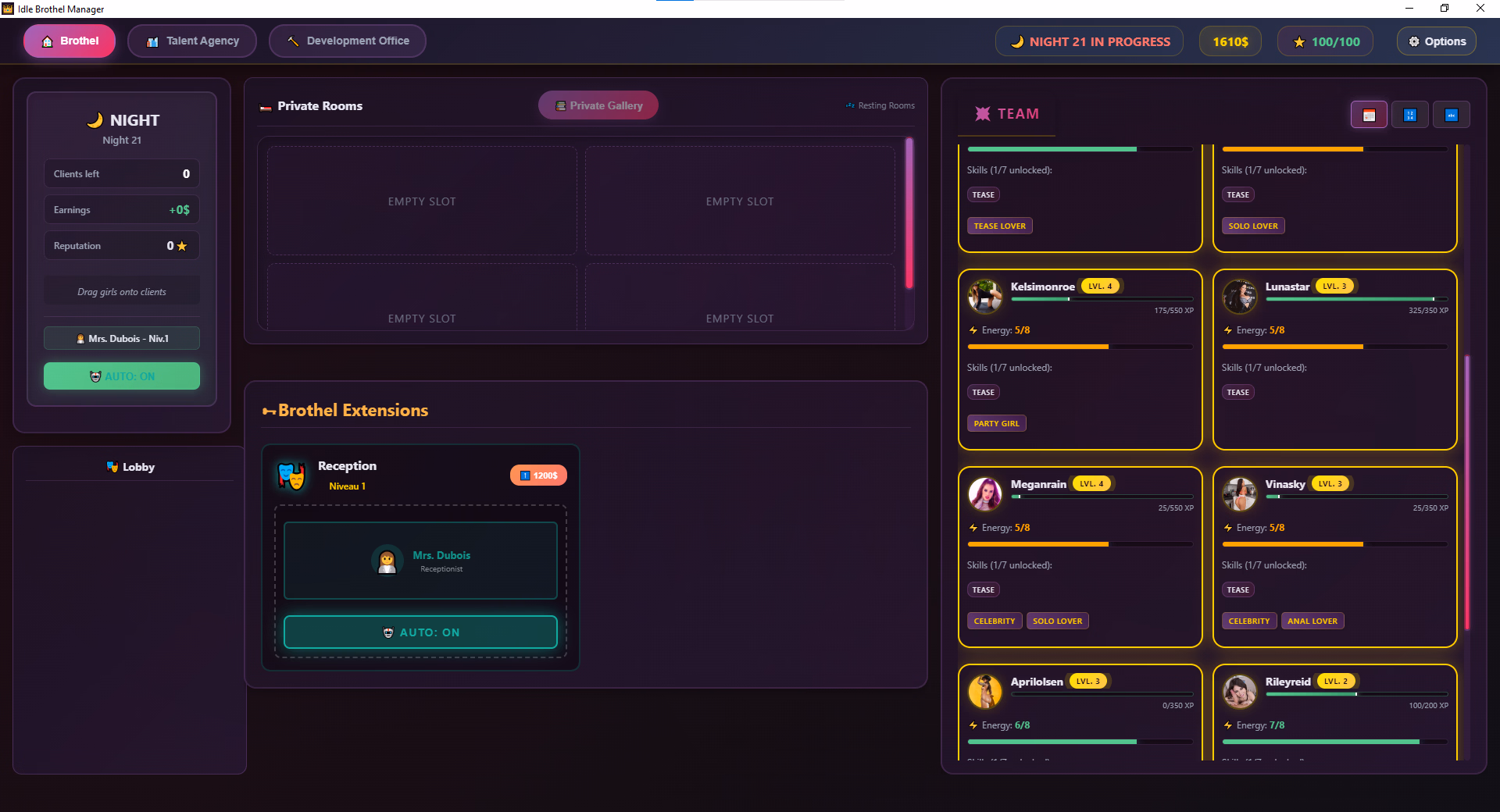Click Lunastar's avatar portrait

tap(1240, 297)
